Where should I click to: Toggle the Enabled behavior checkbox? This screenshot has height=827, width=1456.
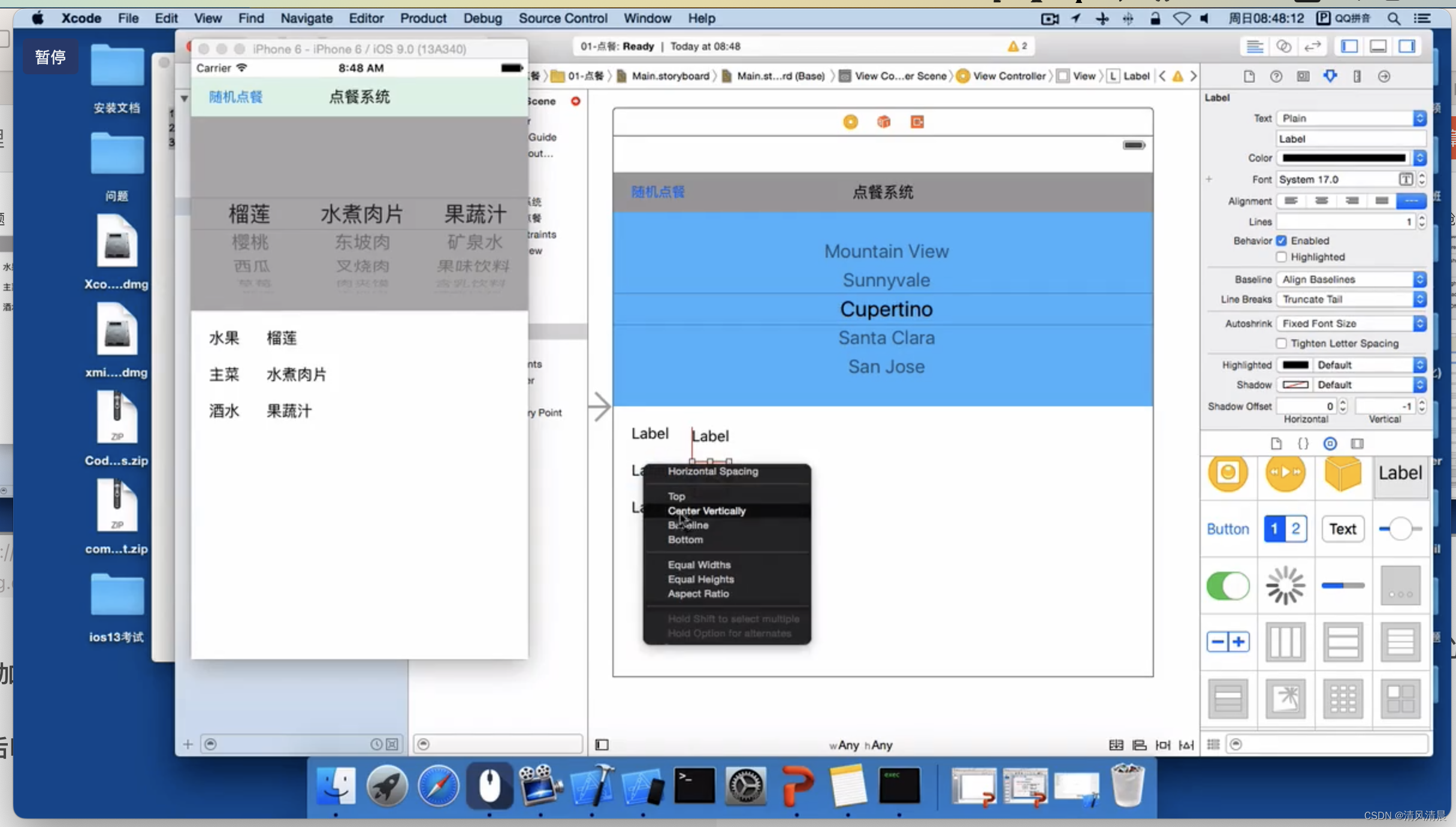point(1281,241)
